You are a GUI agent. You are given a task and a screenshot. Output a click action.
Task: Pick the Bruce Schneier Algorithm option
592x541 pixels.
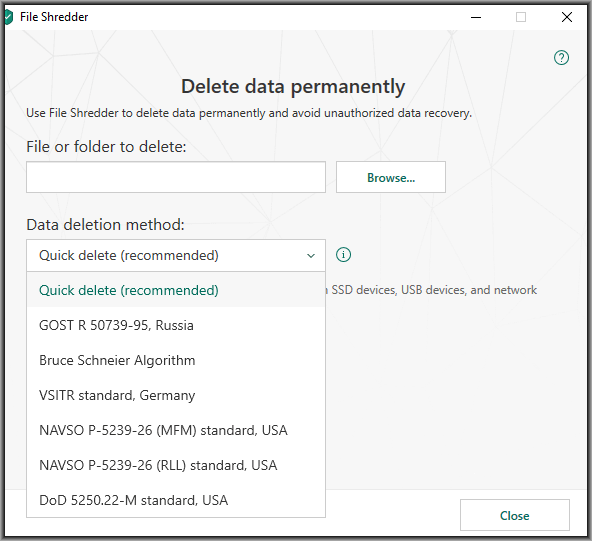click(x=176, y=360)
